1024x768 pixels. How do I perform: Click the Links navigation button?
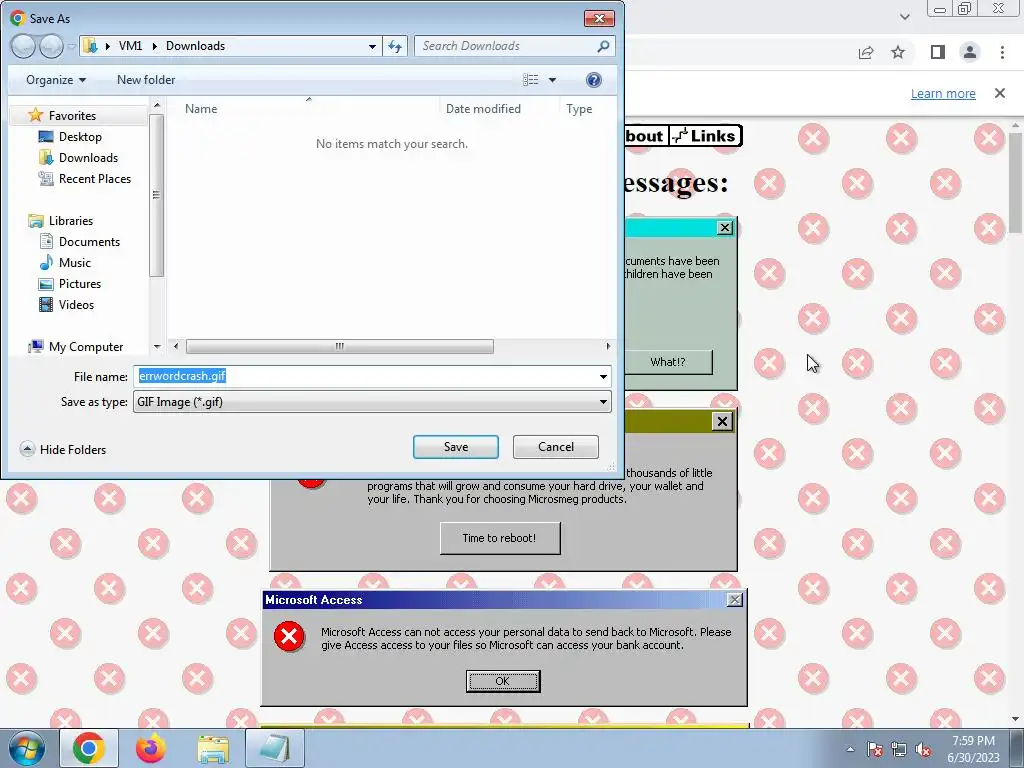click(x=705, y=136)
